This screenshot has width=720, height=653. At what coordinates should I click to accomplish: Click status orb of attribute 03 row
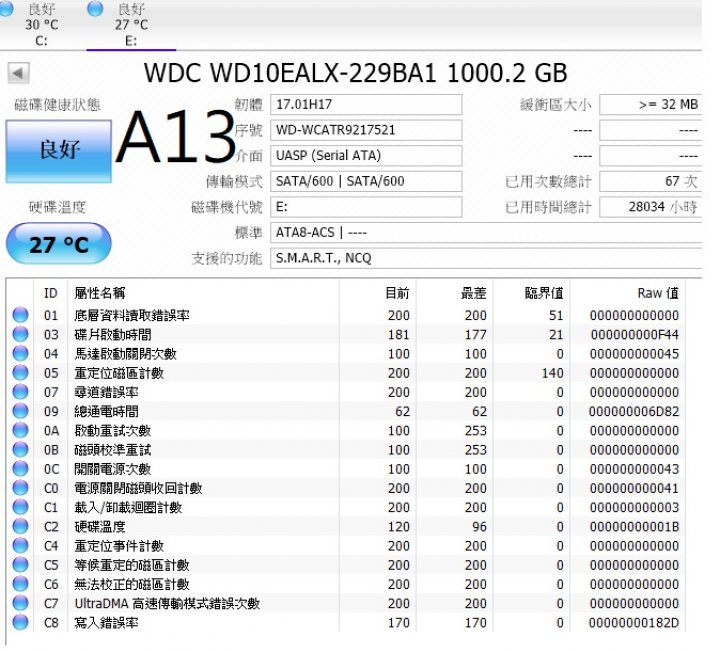coord(20,334)
